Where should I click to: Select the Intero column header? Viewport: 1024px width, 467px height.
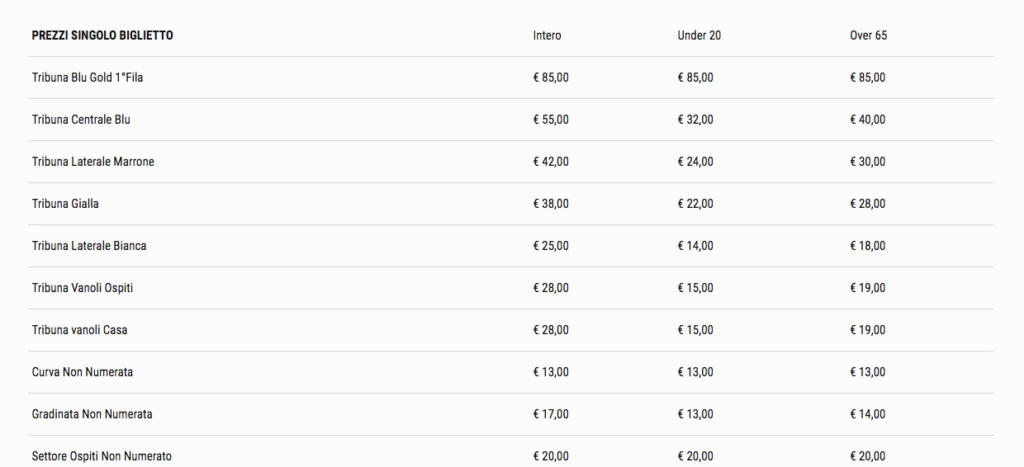[x=547, y=35]
